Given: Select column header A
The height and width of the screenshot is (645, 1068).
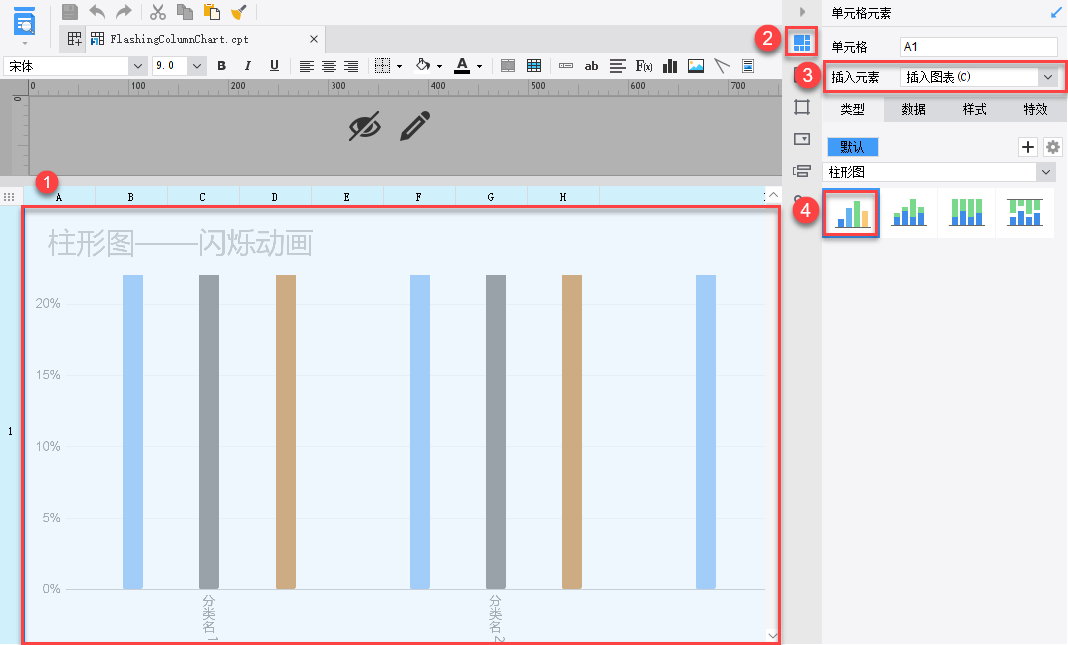Looking at the screenshot, I should click(x=59, y=197).
